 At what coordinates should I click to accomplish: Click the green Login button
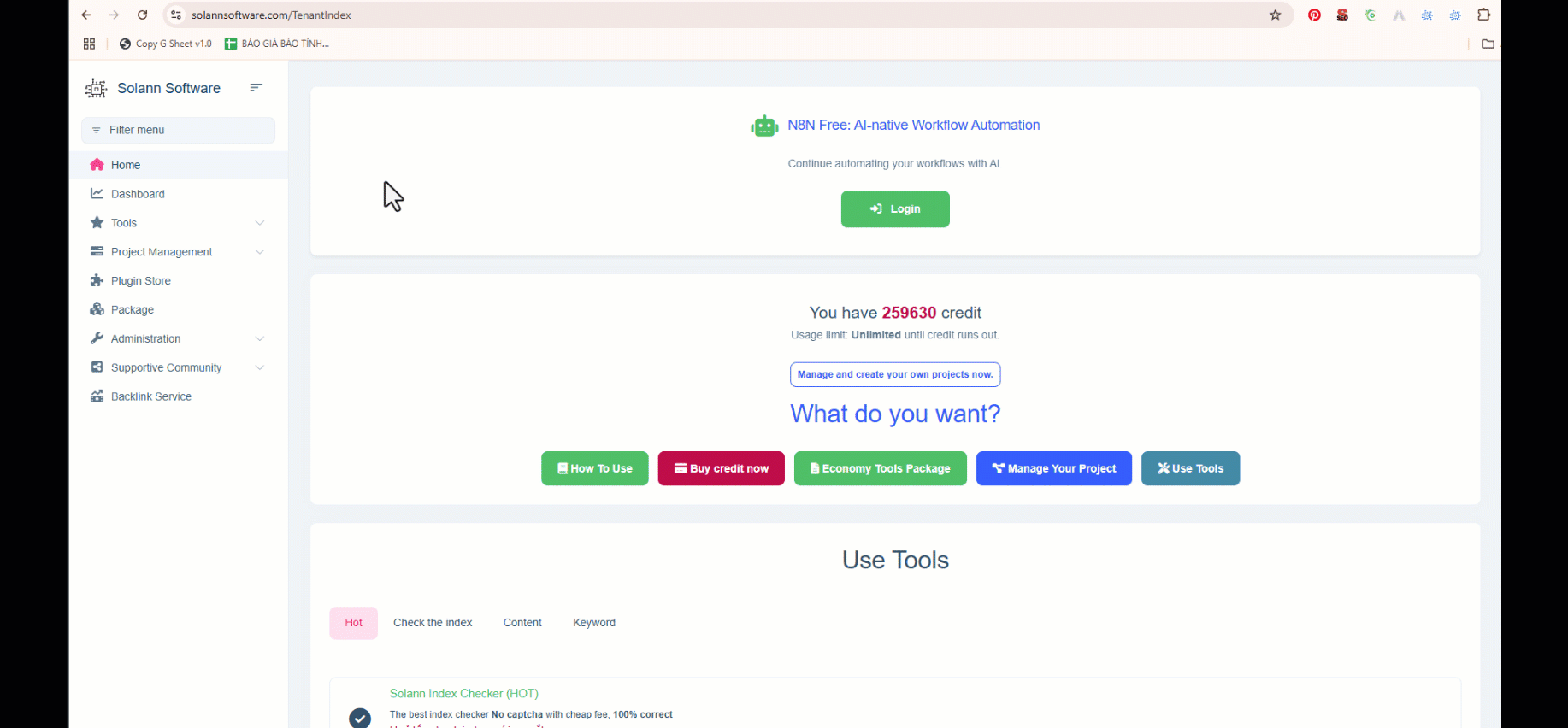pyautogui.click(x=894, y=209)
